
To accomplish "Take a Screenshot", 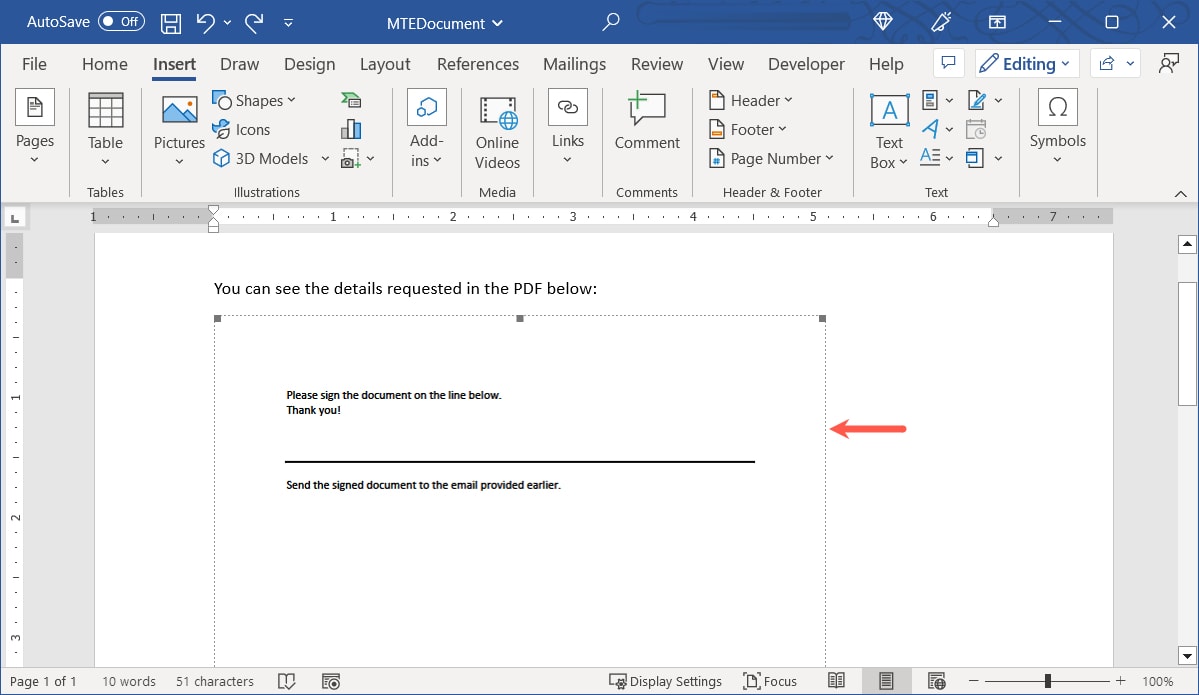I will coord(349,157).
